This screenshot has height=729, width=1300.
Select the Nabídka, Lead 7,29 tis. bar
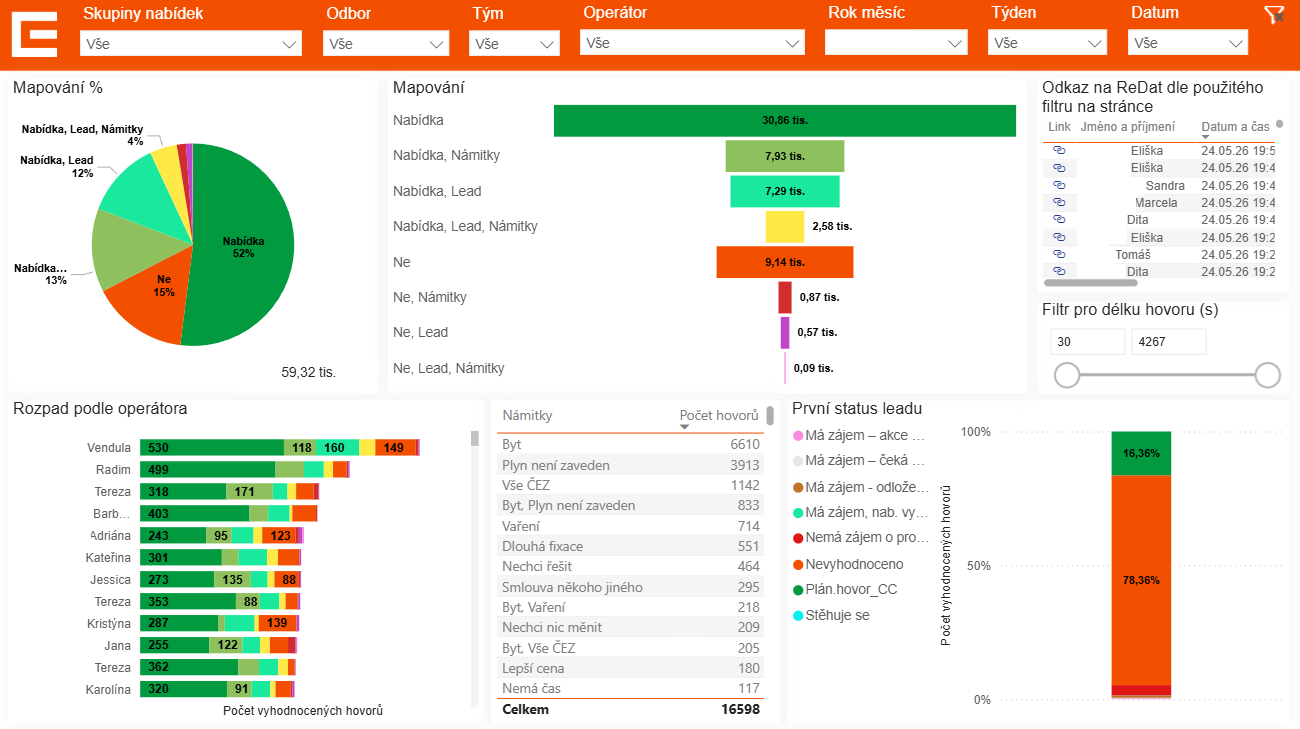pyautogui.click(x=785, y=191)
